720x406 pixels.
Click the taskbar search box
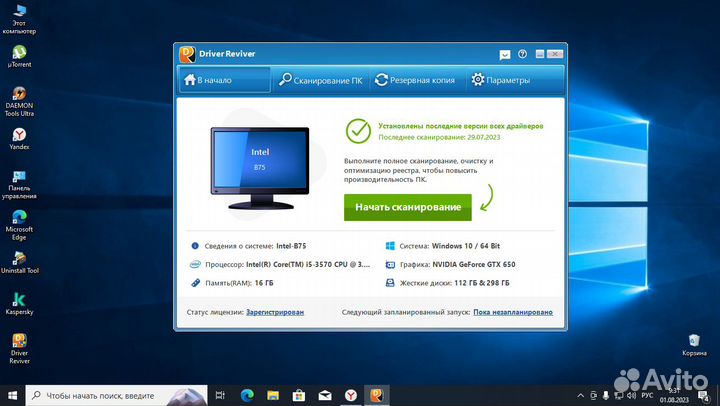(x=117, y=395)
